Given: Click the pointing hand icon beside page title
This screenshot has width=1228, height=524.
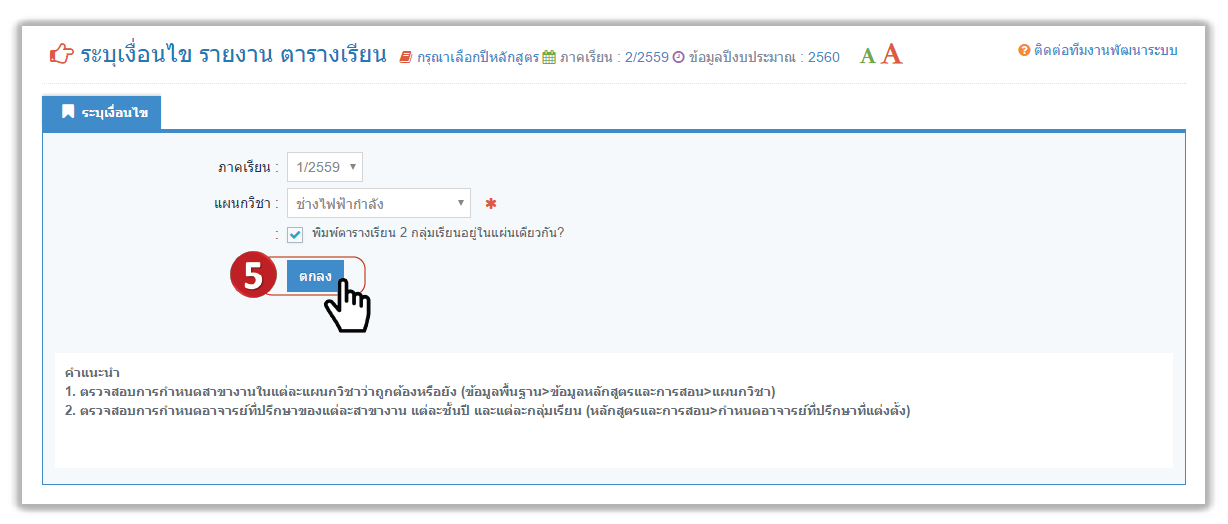Looking at the screenshot, I should pos(62,54).
